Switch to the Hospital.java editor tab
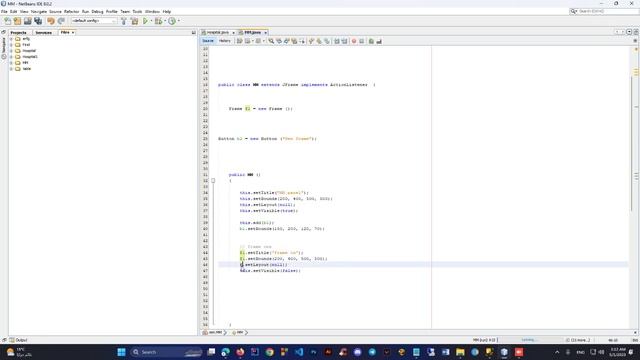This screenshot has height=360, width=640. [217, 32]
